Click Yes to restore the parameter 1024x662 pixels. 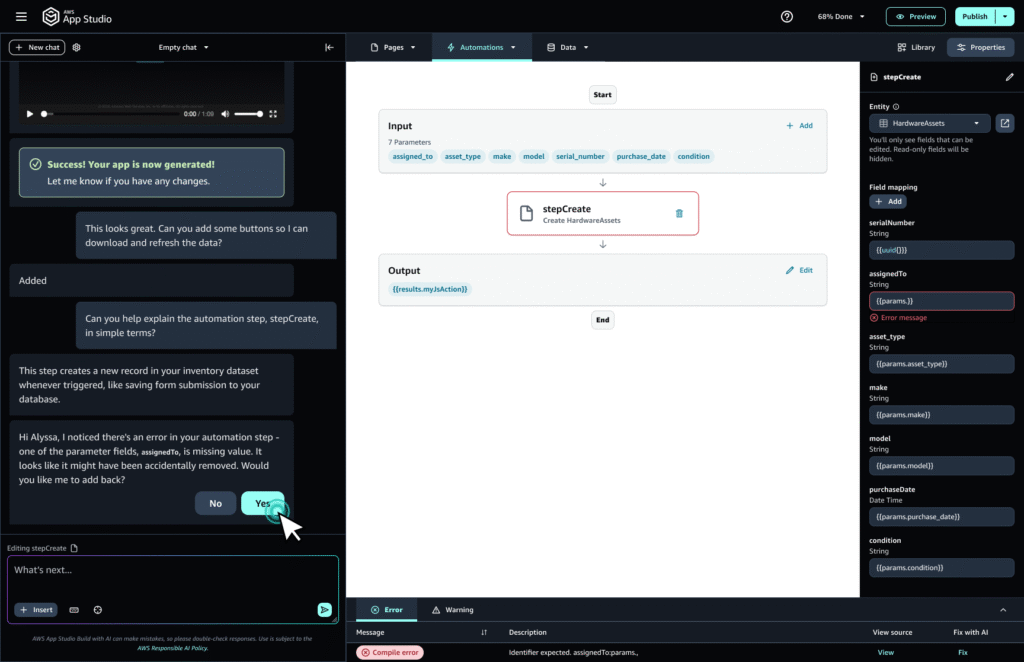tap(263, 503)
